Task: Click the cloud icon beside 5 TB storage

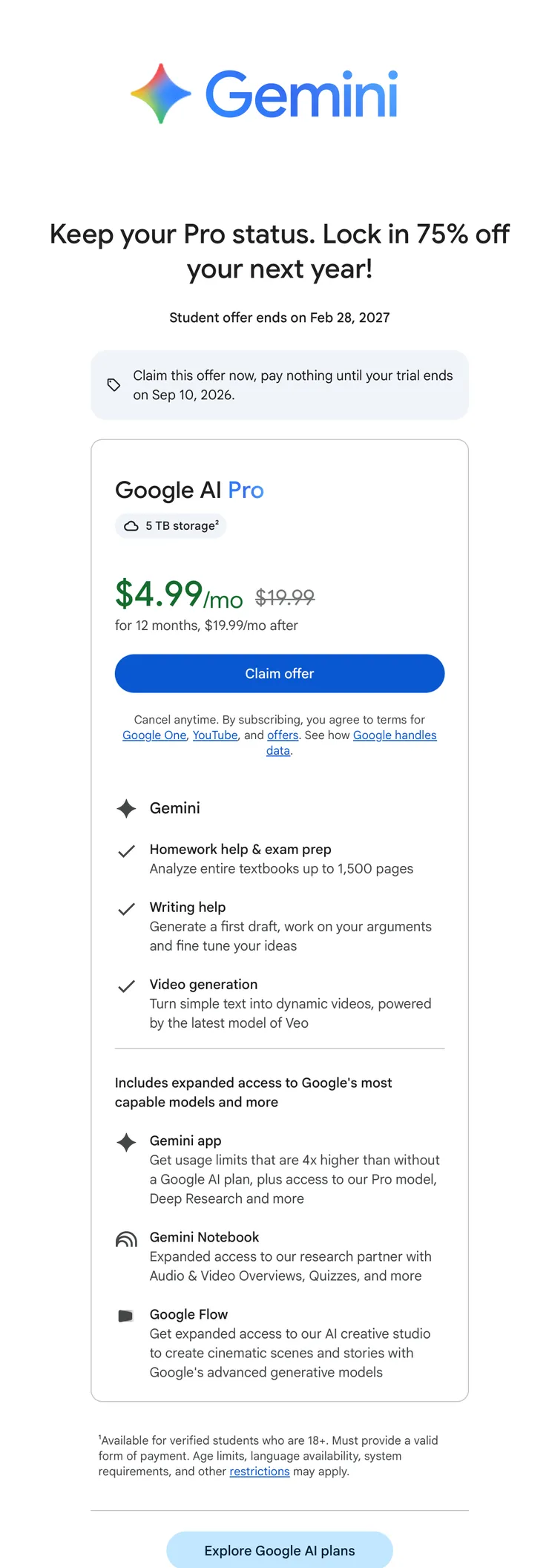Action: (x=131, y=526)
